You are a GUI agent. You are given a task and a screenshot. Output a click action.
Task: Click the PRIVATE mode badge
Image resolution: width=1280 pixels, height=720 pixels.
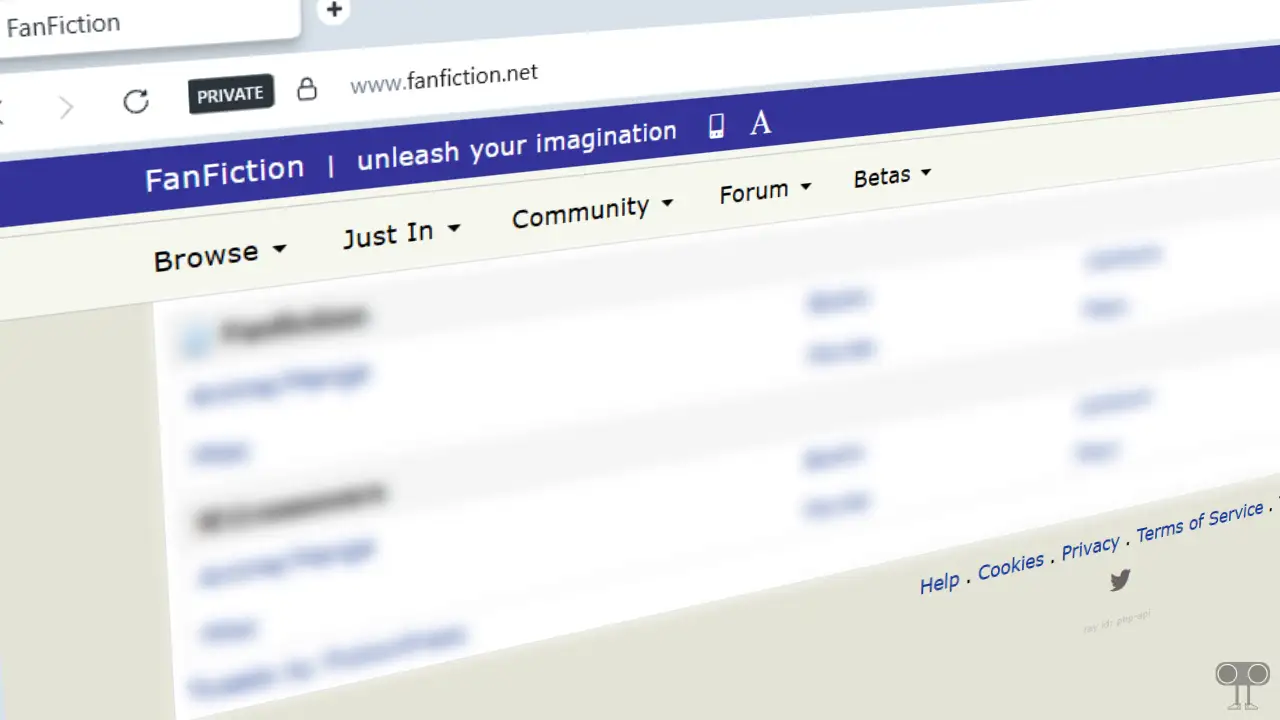point(231,94)
